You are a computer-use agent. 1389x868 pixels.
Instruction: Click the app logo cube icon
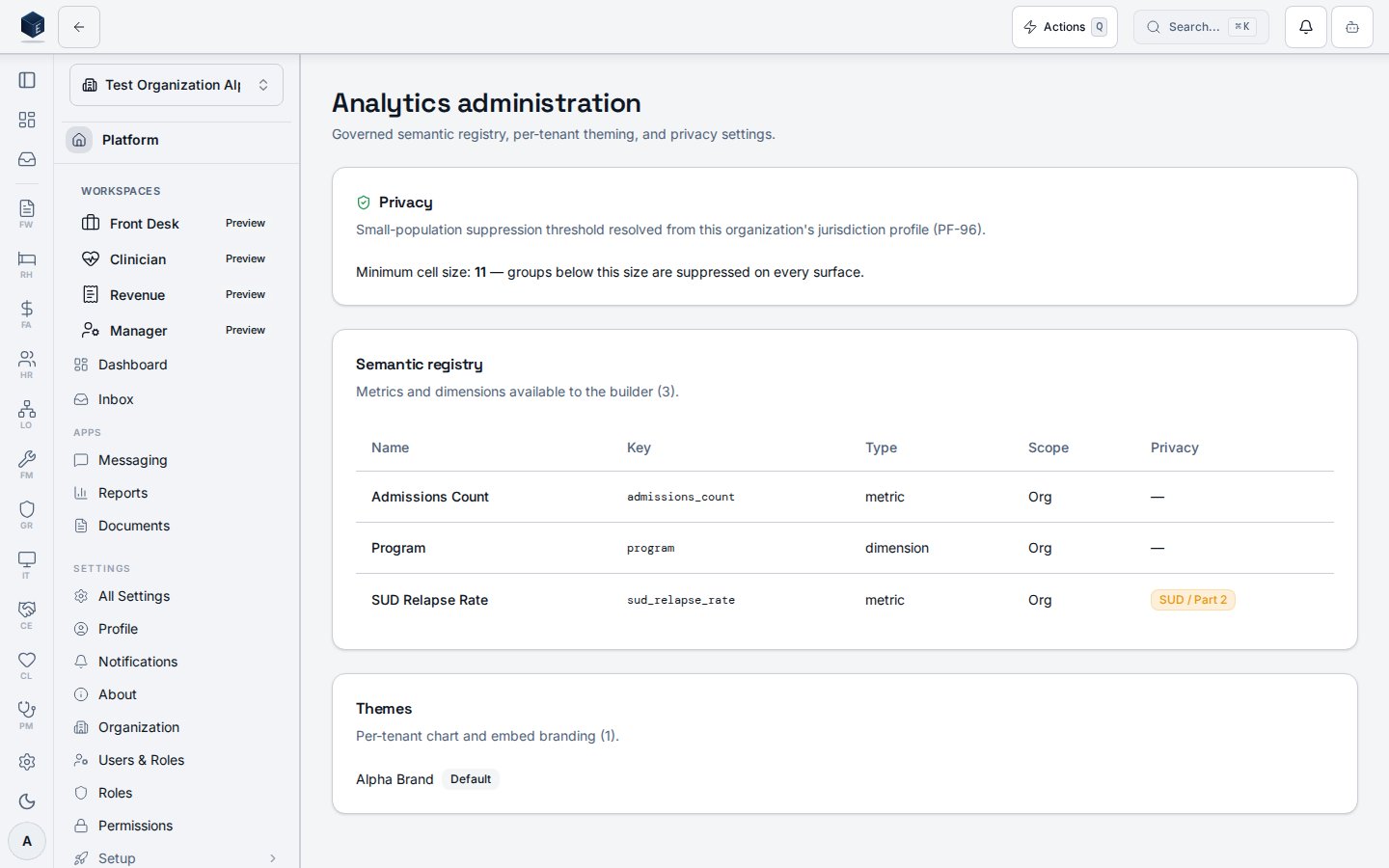[33, 26]
